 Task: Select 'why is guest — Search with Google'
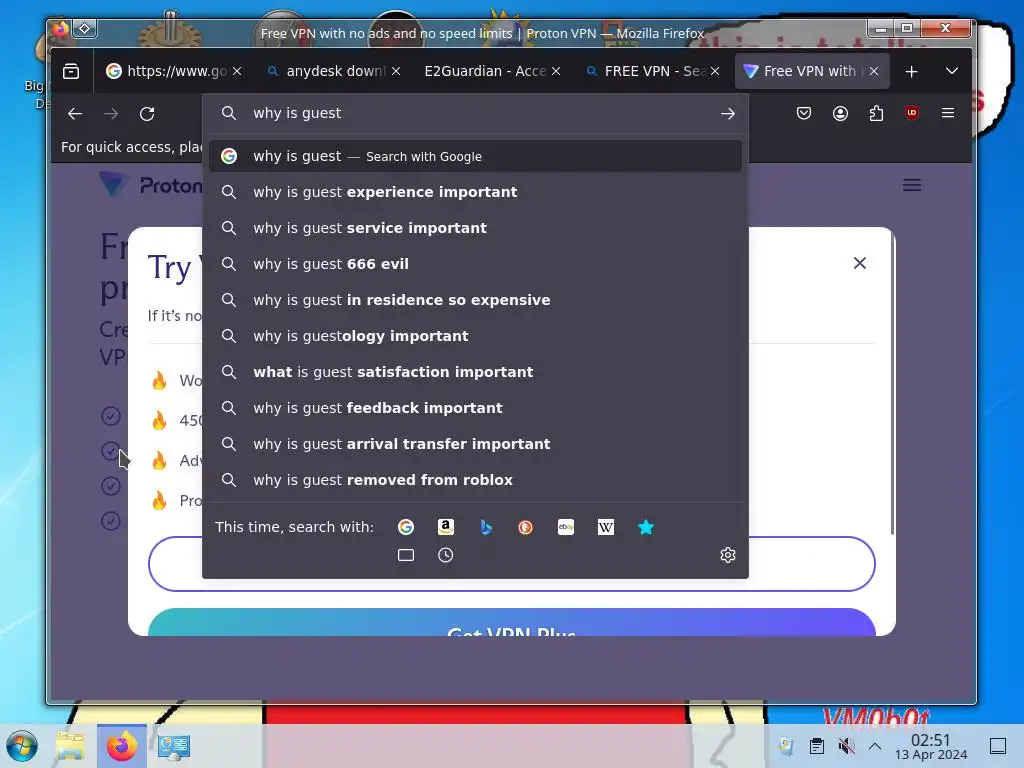tap(475, 156)
